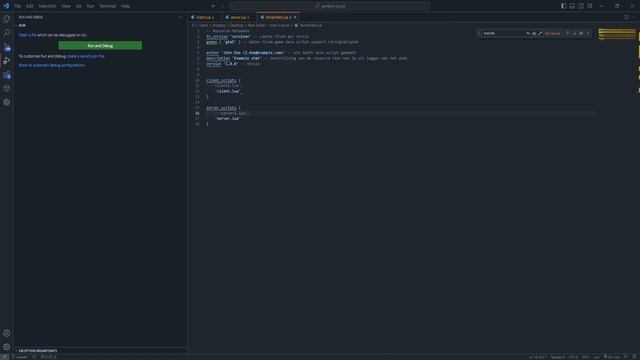The image size is (640, 360).
Task: Click the "client.lua" string on line 12
Action: (x=228, y=91)
